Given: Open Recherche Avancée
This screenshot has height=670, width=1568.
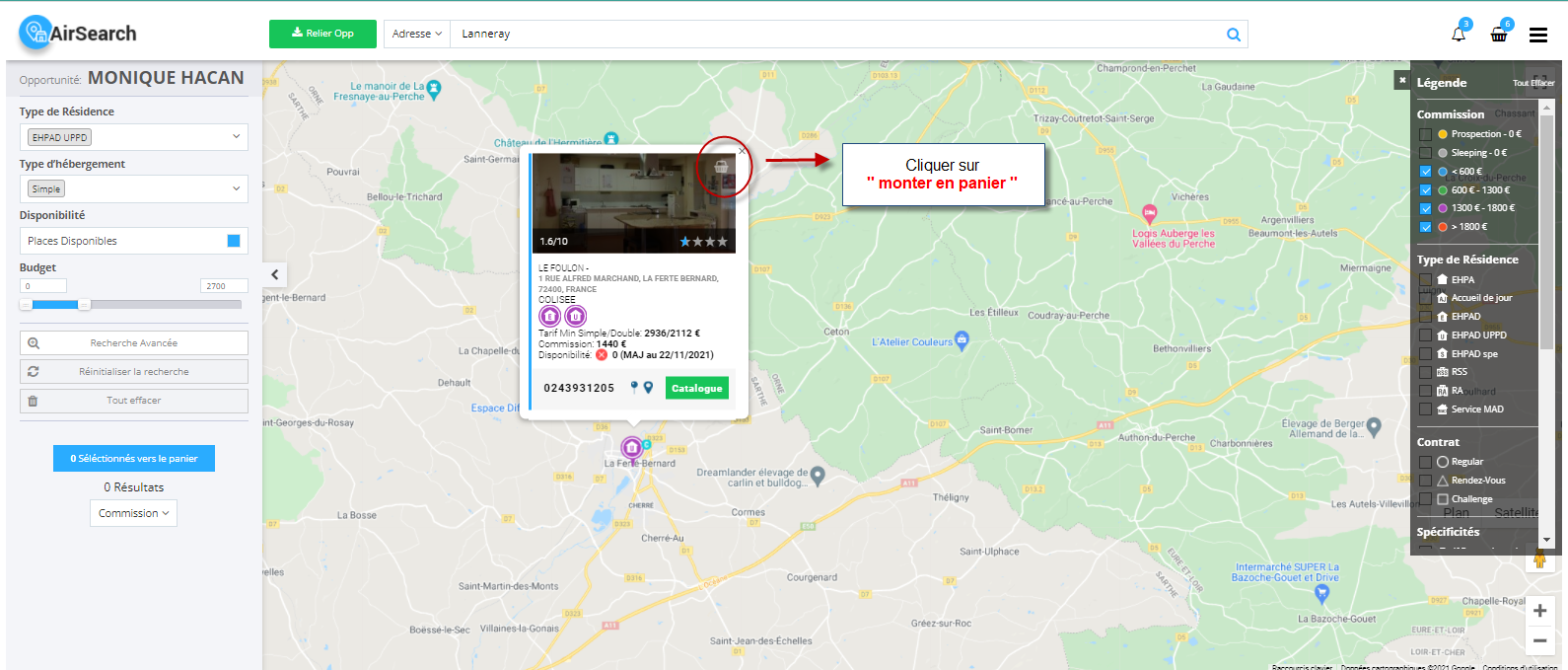Looking at the screenshot, I should pos(134,343).
